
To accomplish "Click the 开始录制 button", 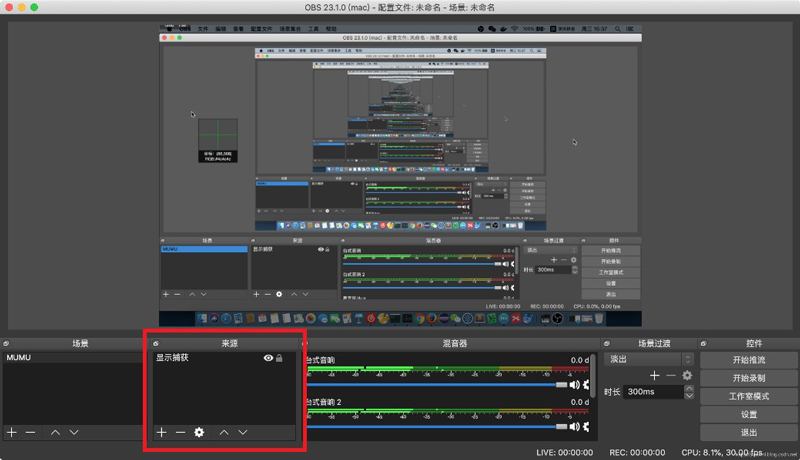I will point(748,378).
